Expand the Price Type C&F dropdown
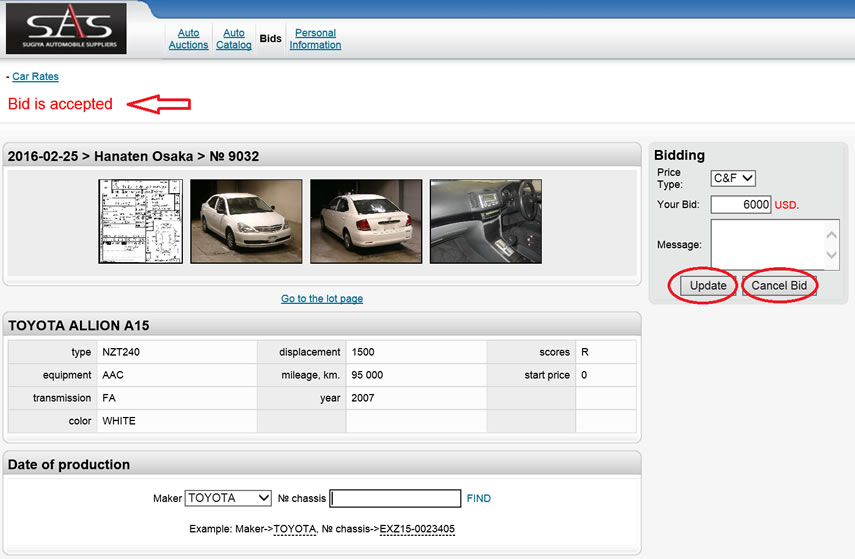This screenshot has width=855, height=559. tap(733, 178)
